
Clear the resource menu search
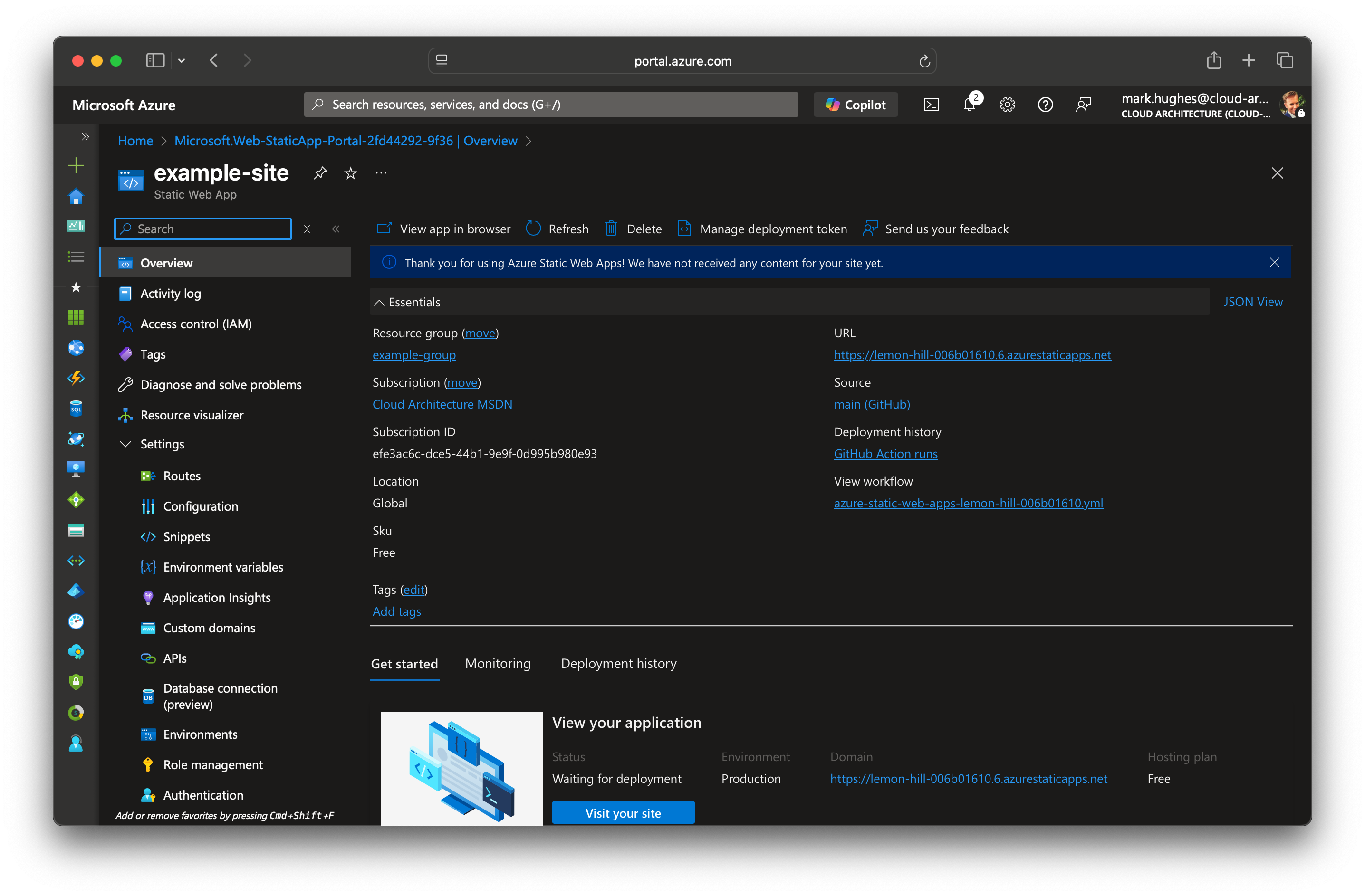tap(307, 229)
